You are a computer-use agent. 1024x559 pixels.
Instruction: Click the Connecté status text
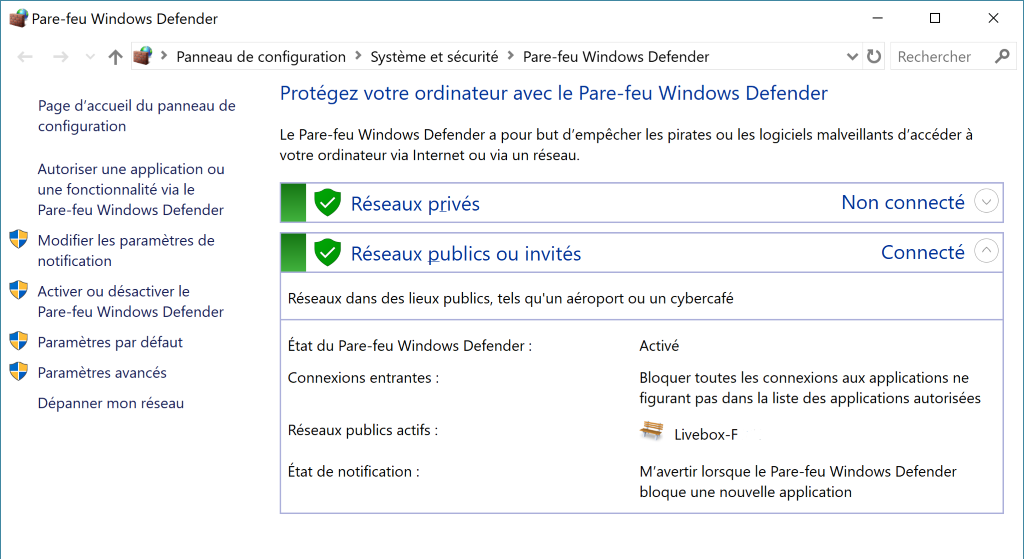click(922, 252)
